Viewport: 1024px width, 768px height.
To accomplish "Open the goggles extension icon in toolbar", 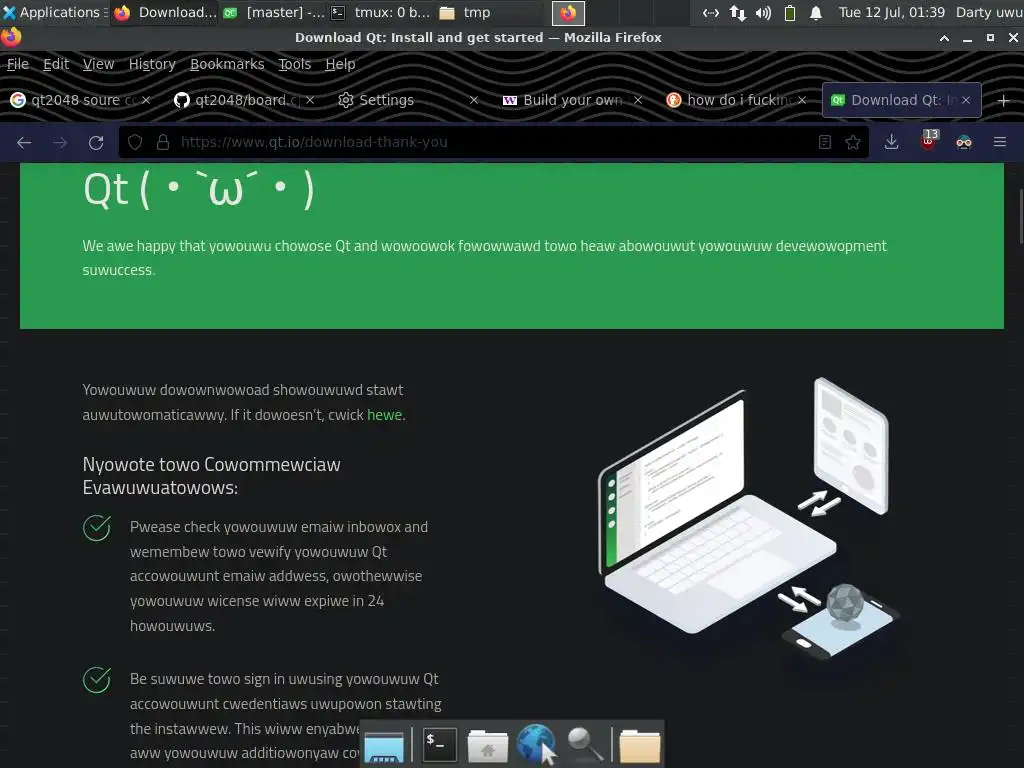I will point(964,142).
